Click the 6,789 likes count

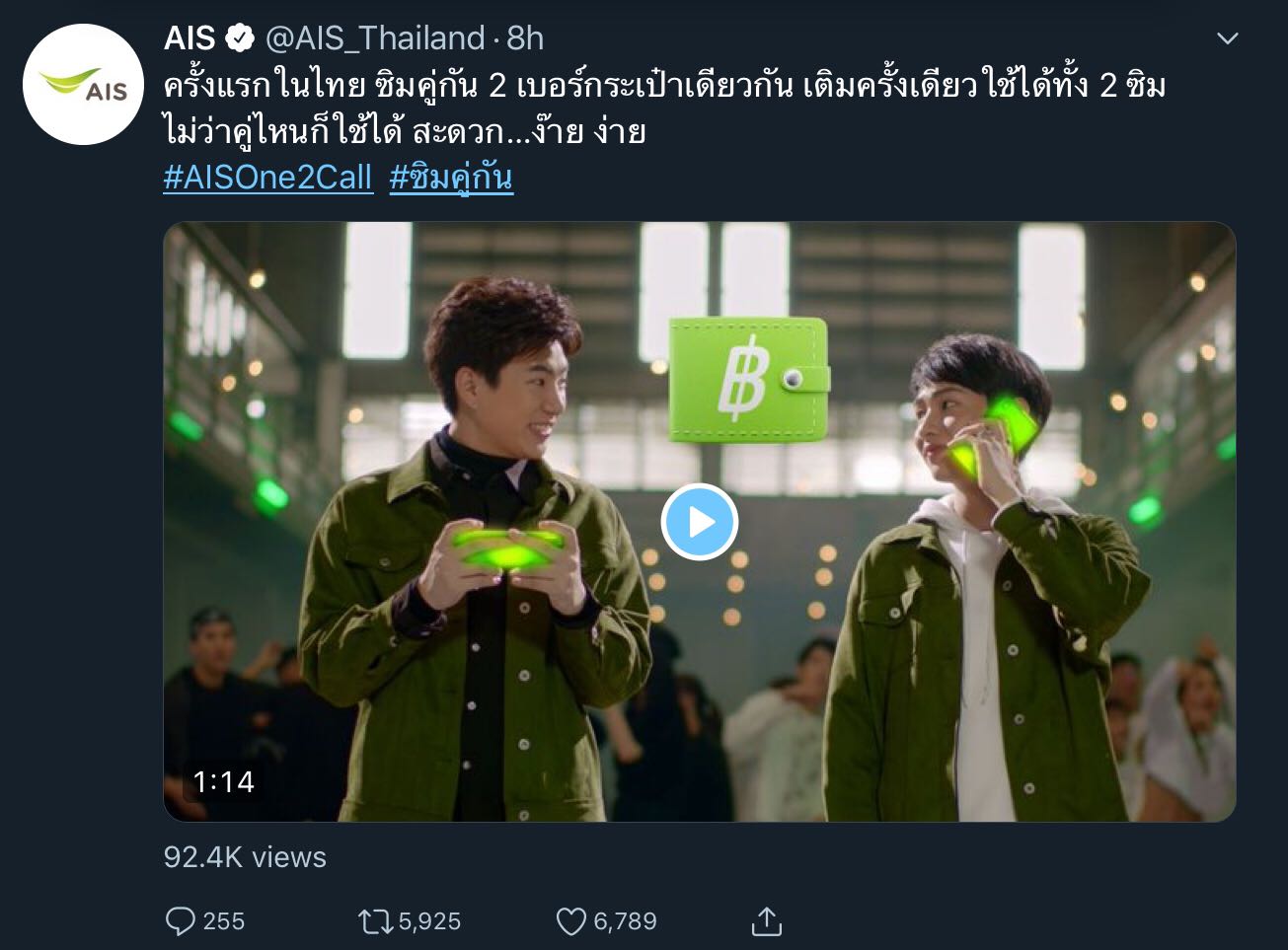pos(625,921)
